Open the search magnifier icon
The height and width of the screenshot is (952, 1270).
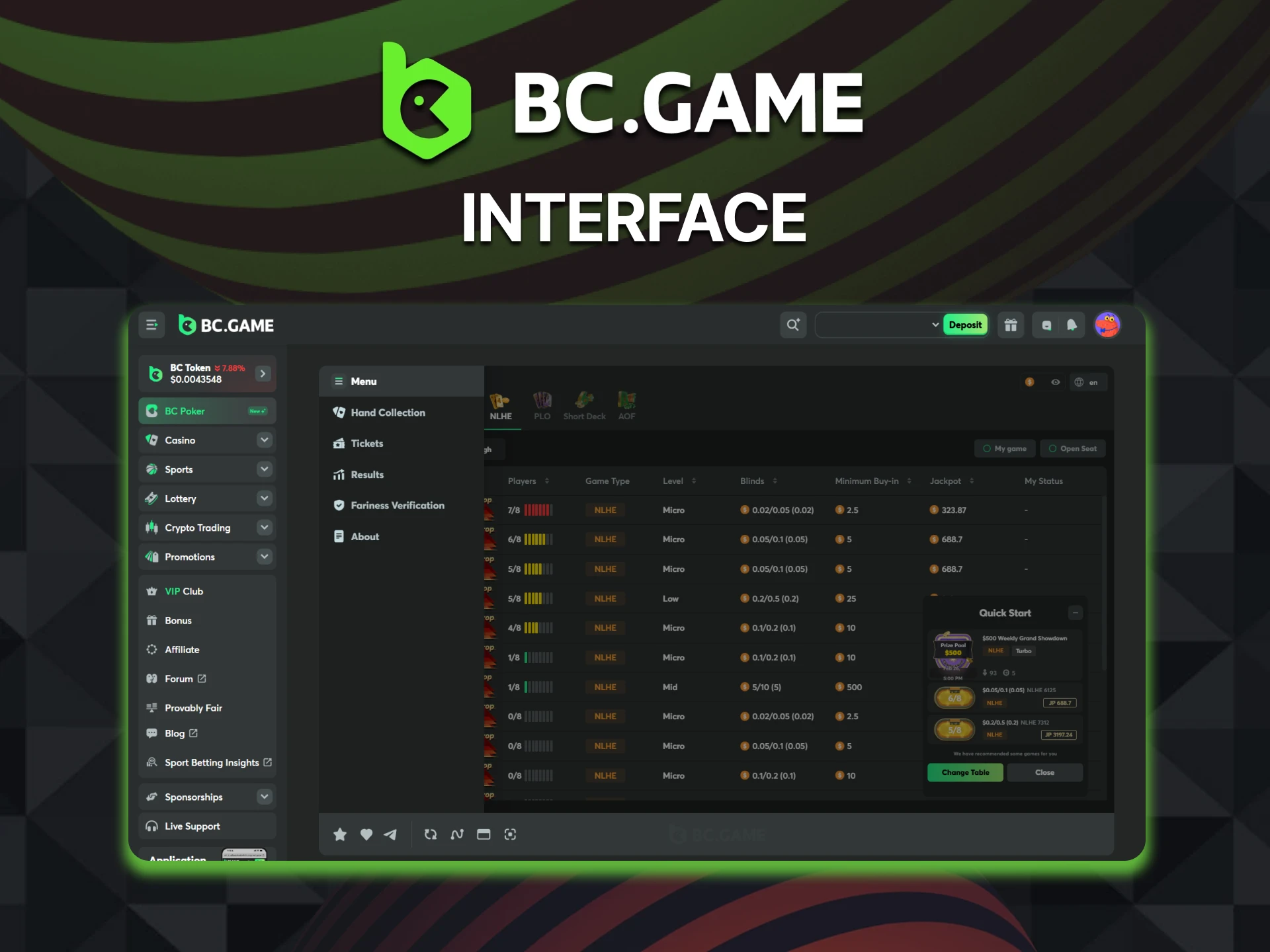tap(793, 324)
